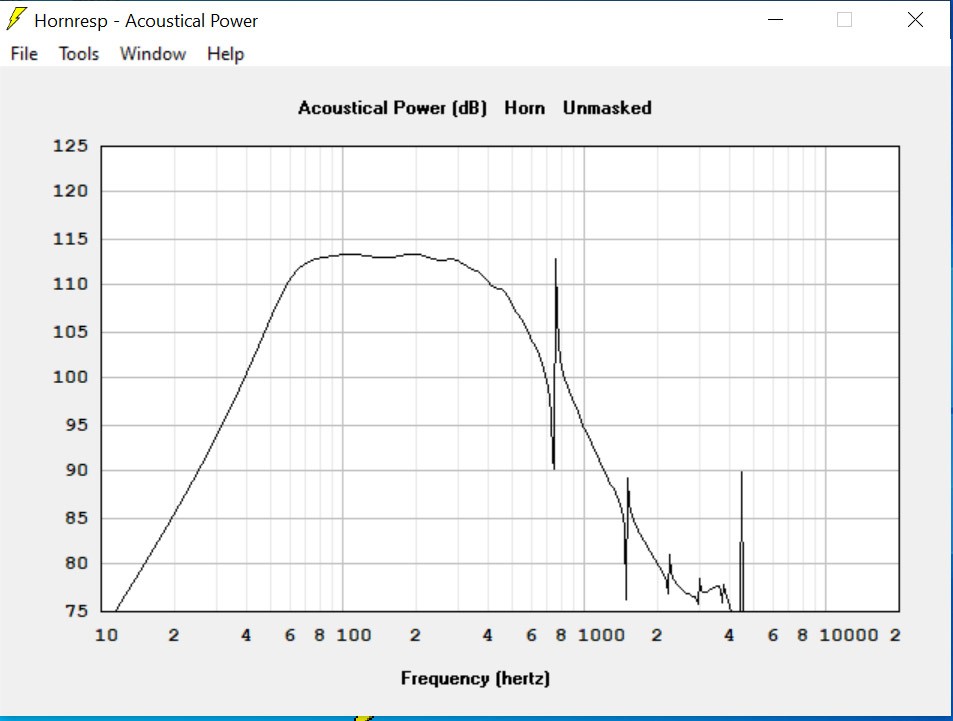Close the Acoustical Power window

coord(915,20)
